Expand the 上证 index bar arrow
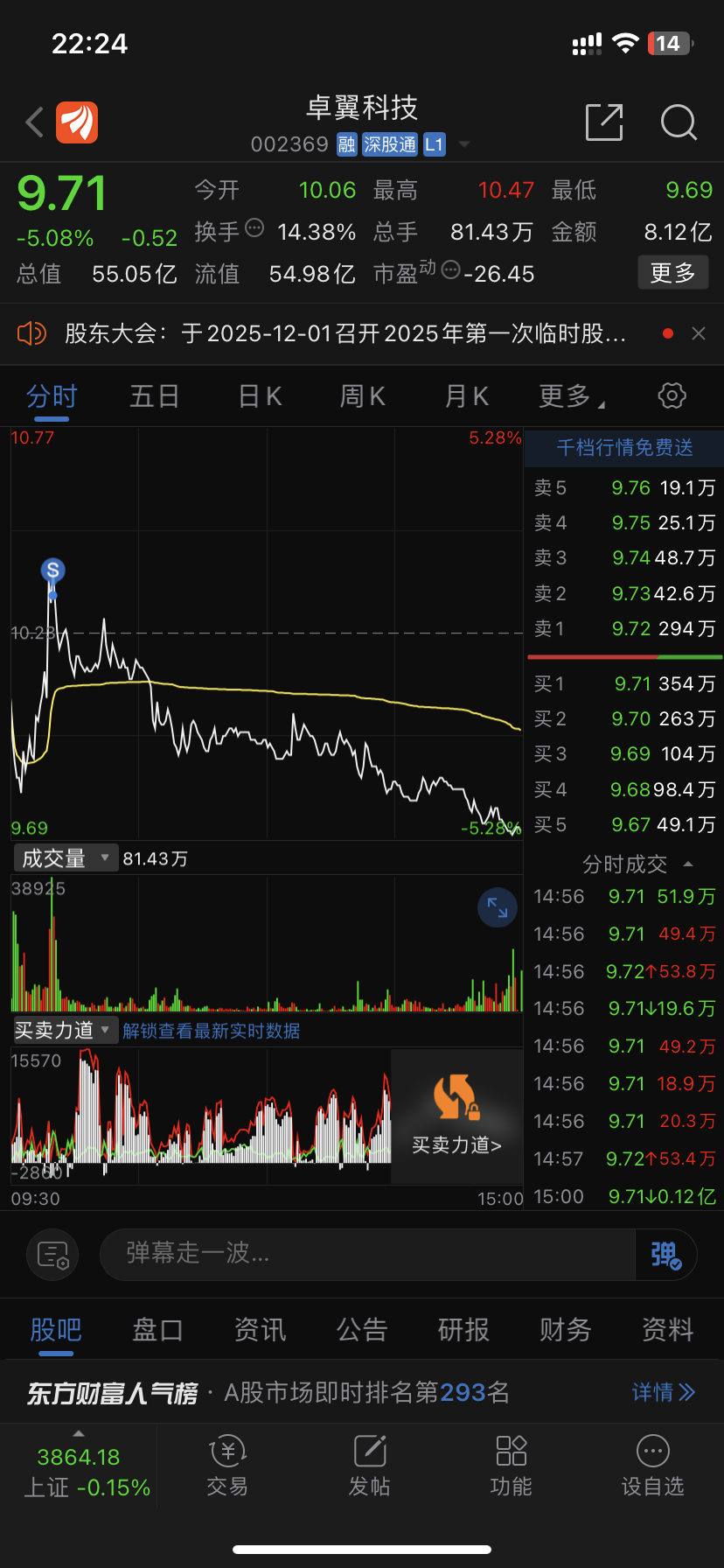Screen dimensions: 724x1568 coord(79,1433)
